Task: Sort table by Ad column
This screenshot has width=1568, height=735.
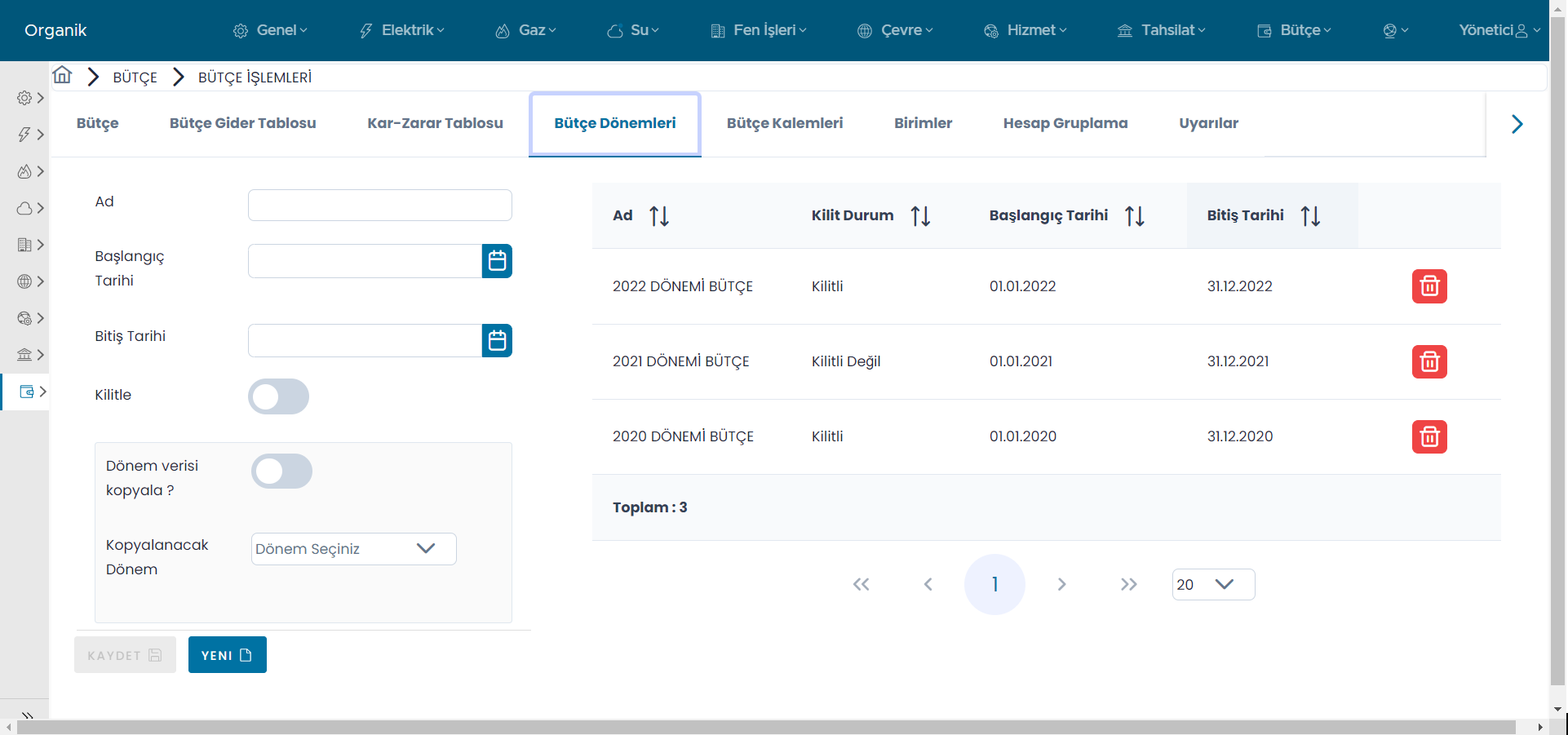Action: pos(658,216)
